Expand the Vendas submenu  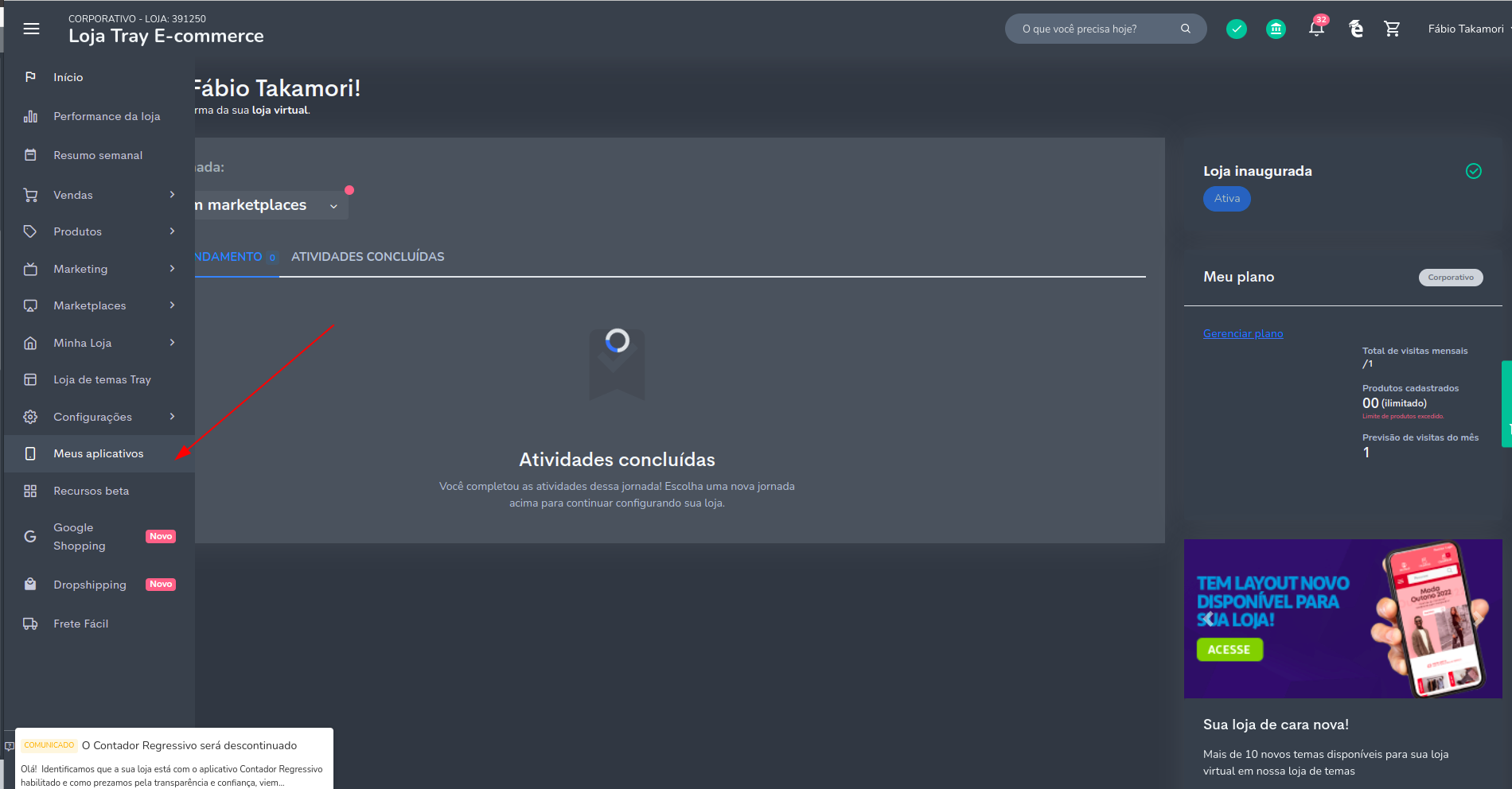click(x=172, y=195)
